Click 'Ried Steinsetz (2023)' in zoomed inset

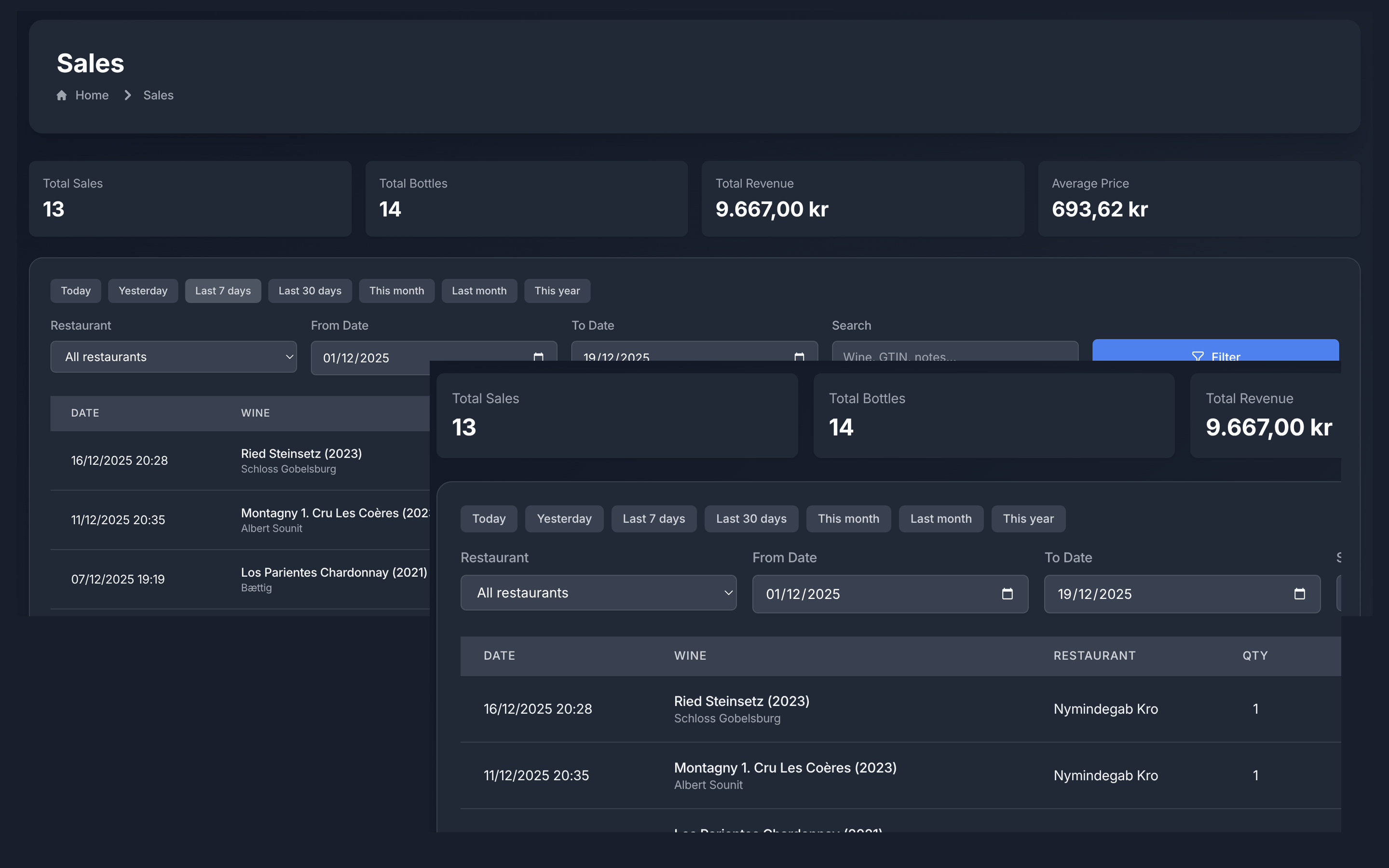[x=742, y=701]
